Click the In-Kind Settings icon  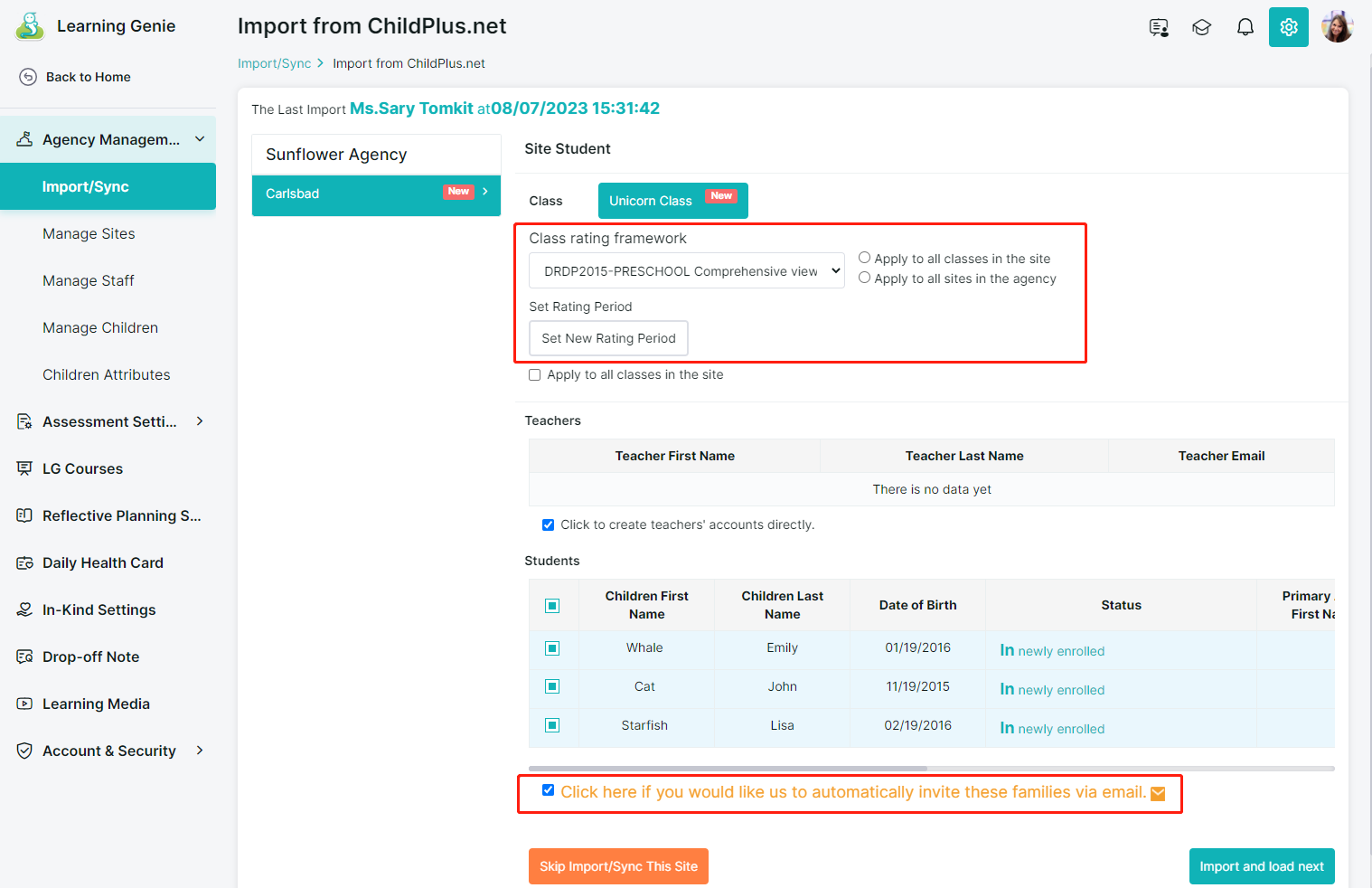[24, 609]
